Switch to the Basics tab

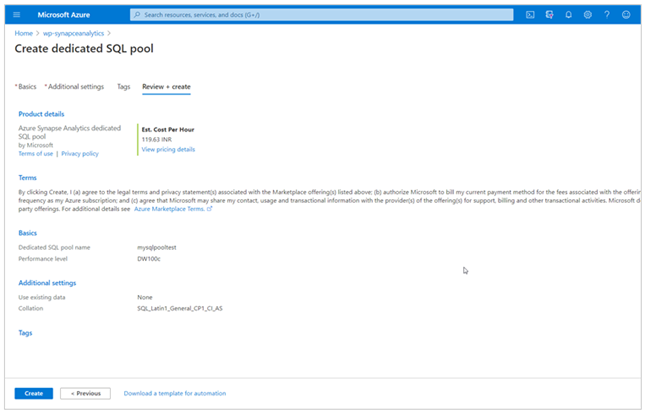click(26, 87)
